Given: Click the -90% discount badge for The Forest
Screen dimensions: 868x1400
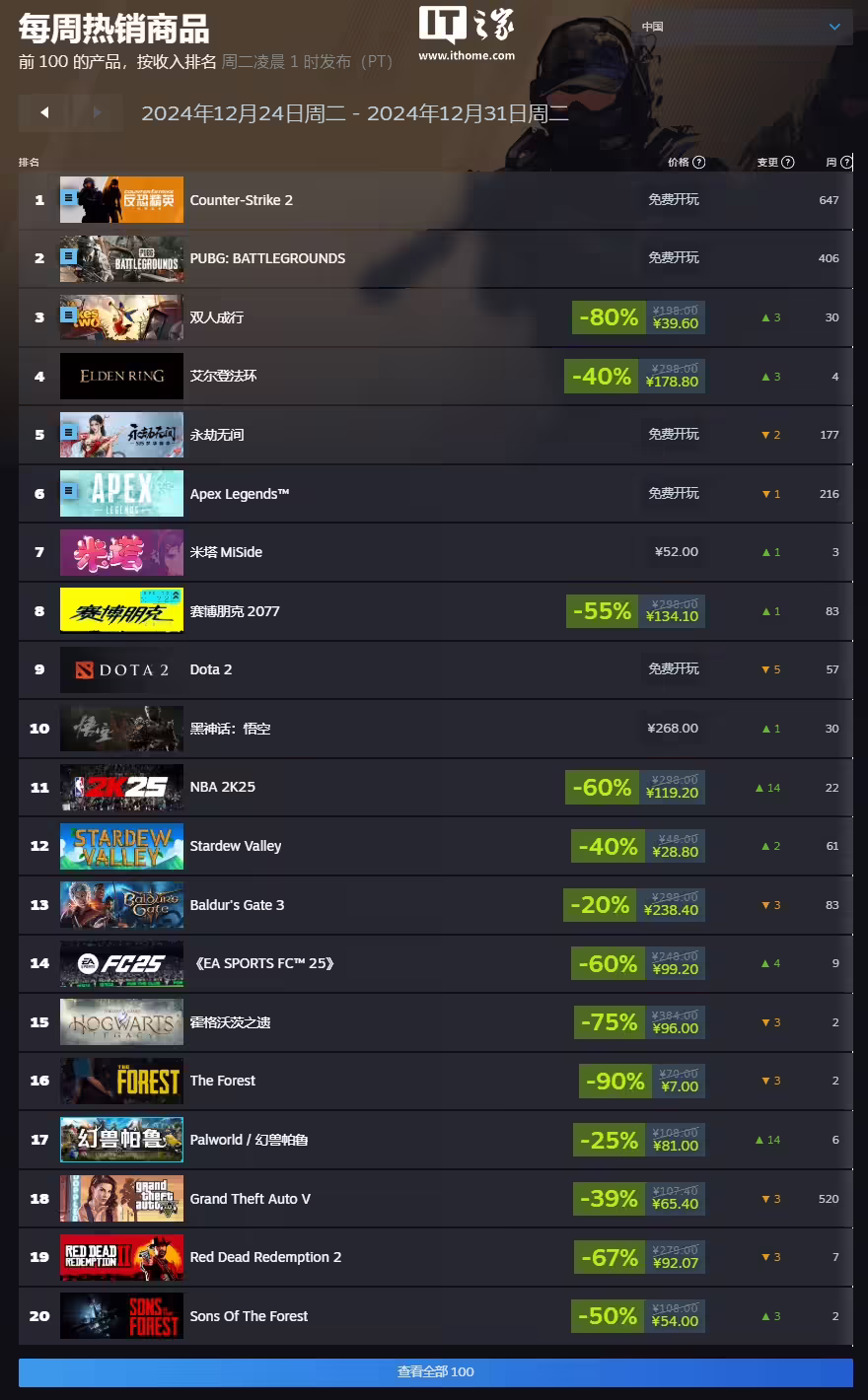Looking at the screenshot, I should point(615,1082).
